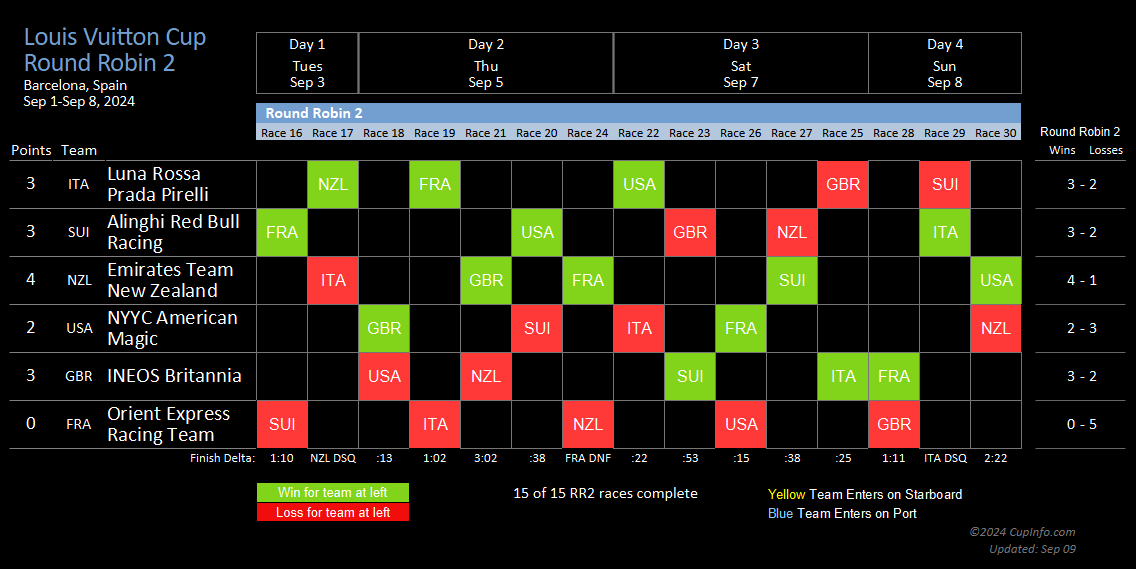This screenshot has width=1136, height=569.
Task: Click the Day 4 Sun Sep 8 header
Action: (x=945, y=63)
